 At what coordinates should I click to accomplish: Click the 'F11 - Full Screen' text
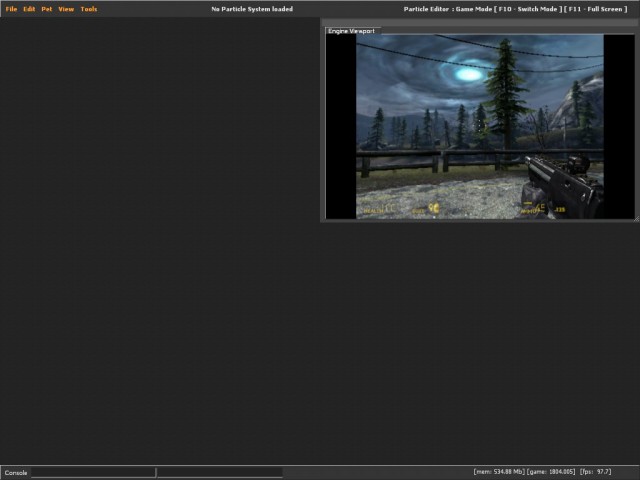[596, 9]
